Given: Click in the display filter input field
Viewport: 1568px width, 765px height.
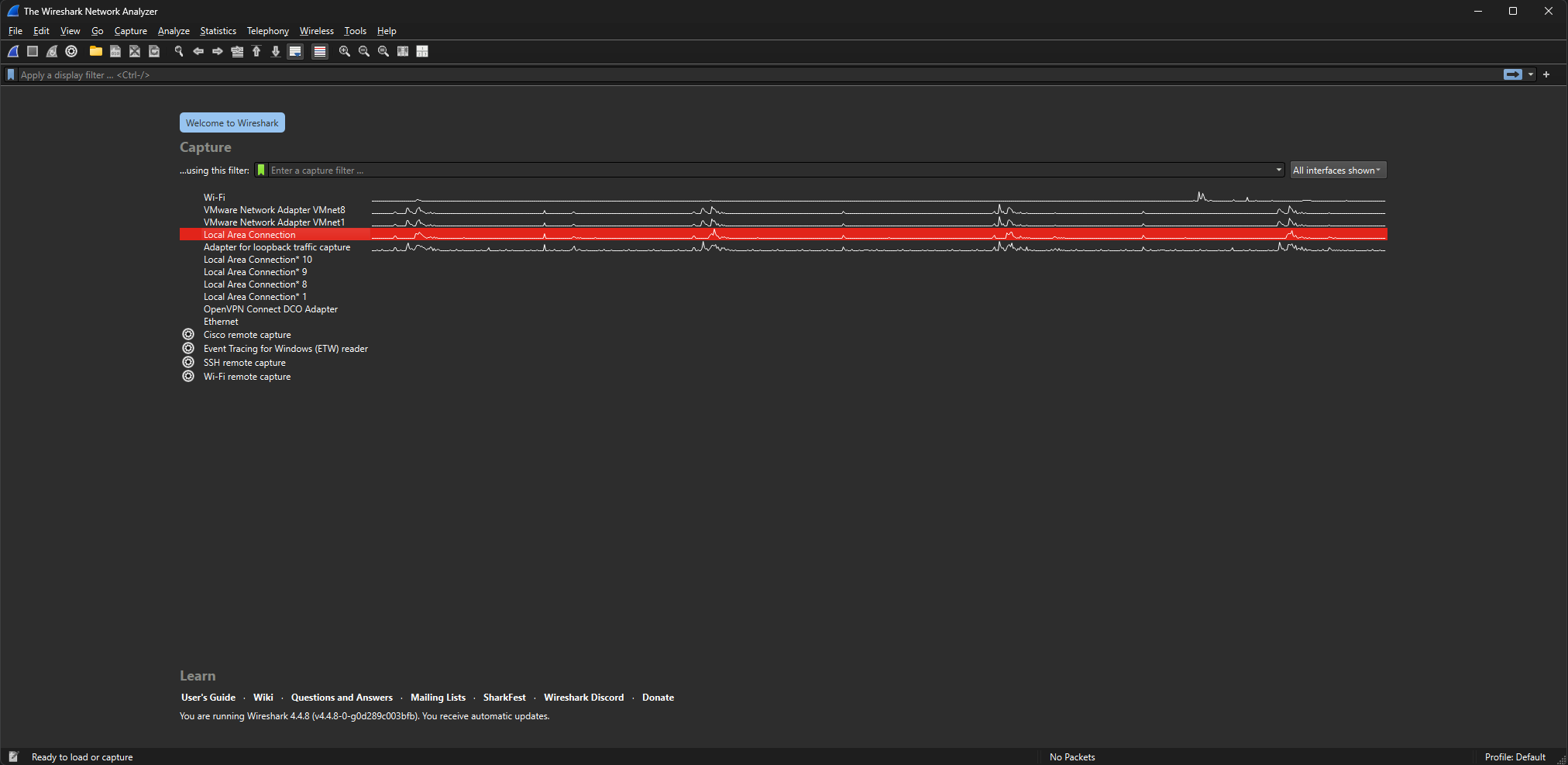Looking at the screenshot, I should coord(759,74).
